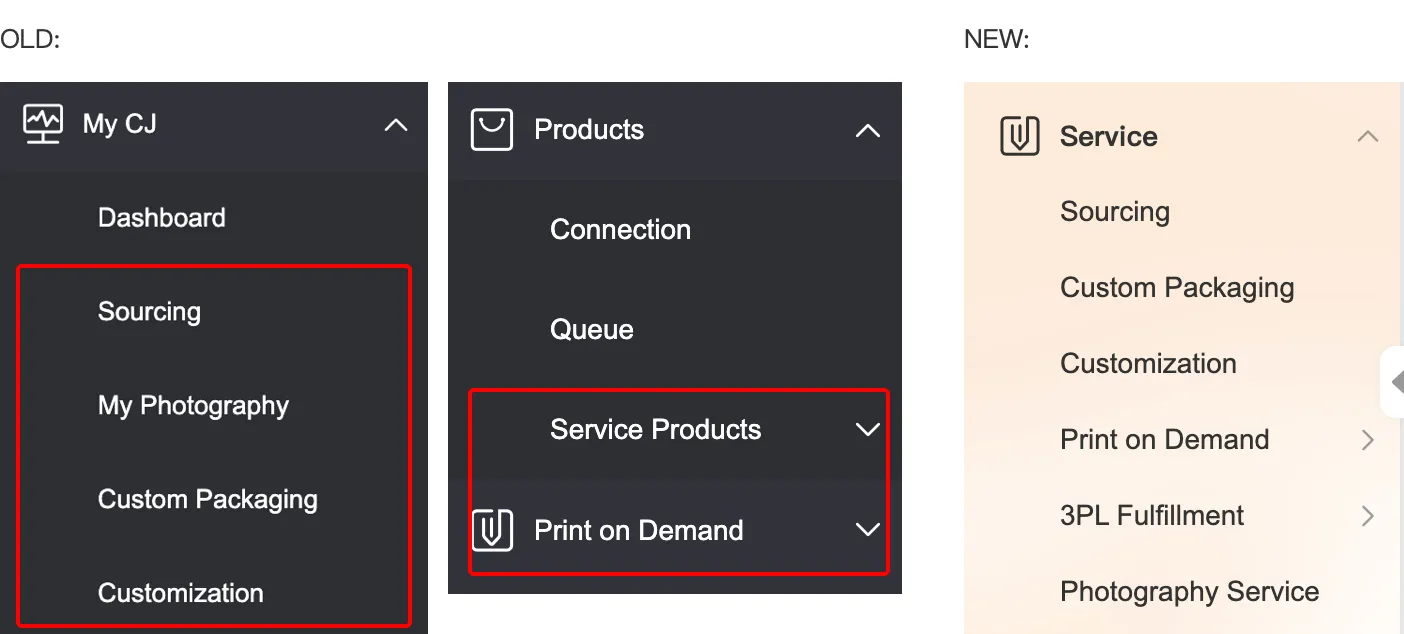Image resolution: width=1404 pixels, height=634 pixels.
Task: Expand light menu Print on Demand arrow
Action: 1367,440
